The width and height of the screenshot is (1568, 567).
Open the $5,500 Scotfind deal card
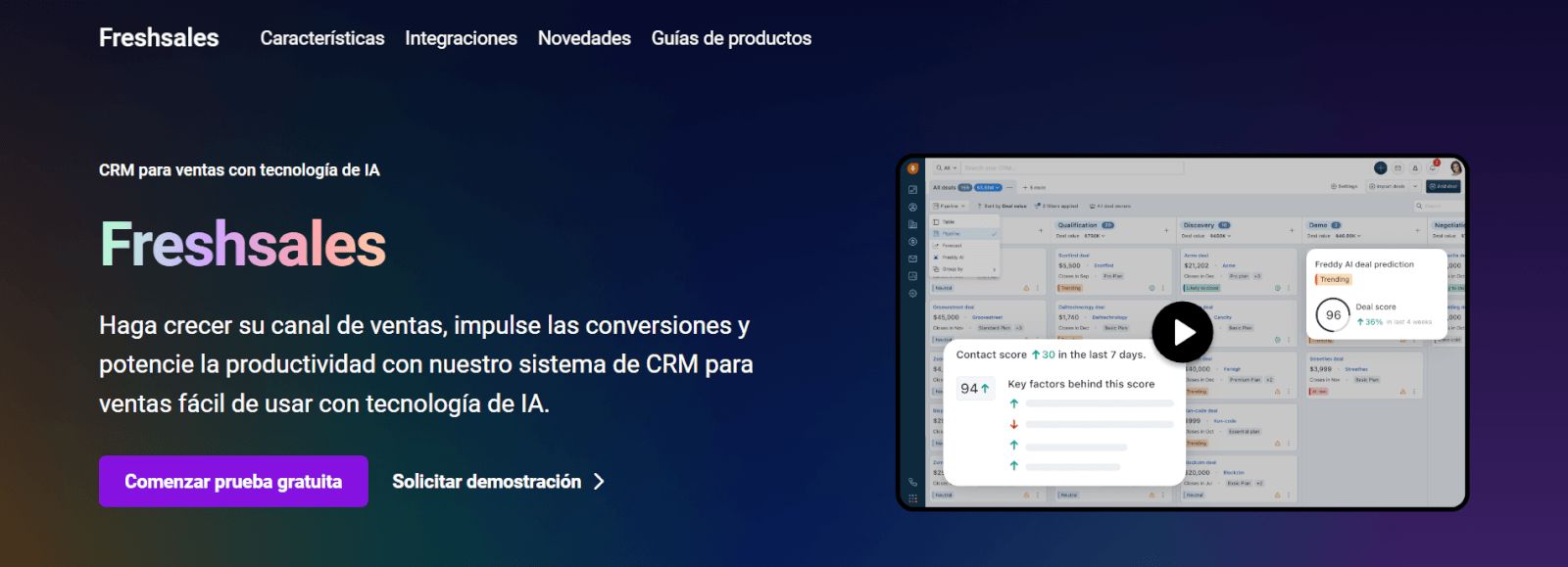click(x=1113, y=271)
